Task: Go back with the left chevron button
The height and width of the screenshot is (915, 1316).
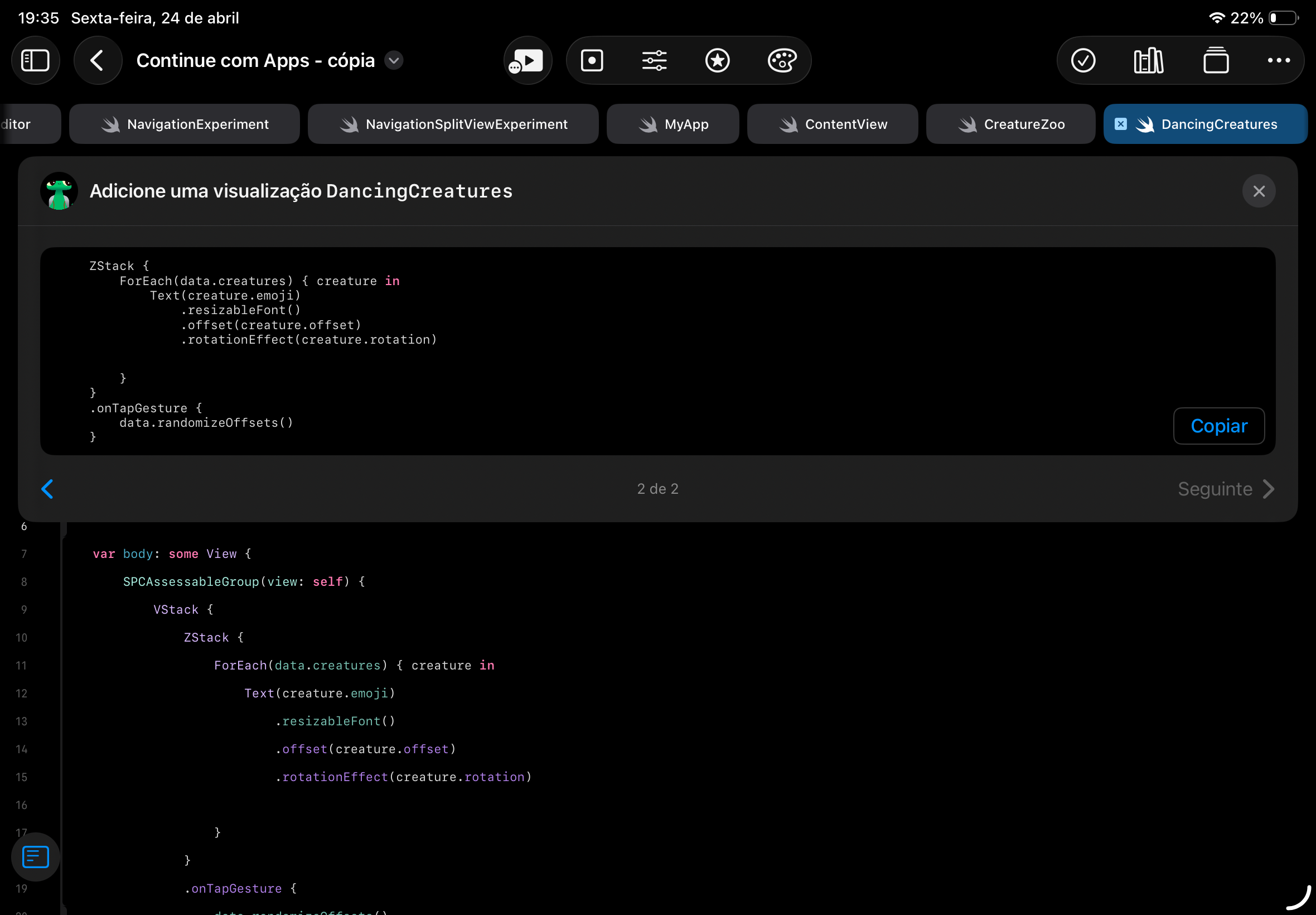Action: (98, 60)
